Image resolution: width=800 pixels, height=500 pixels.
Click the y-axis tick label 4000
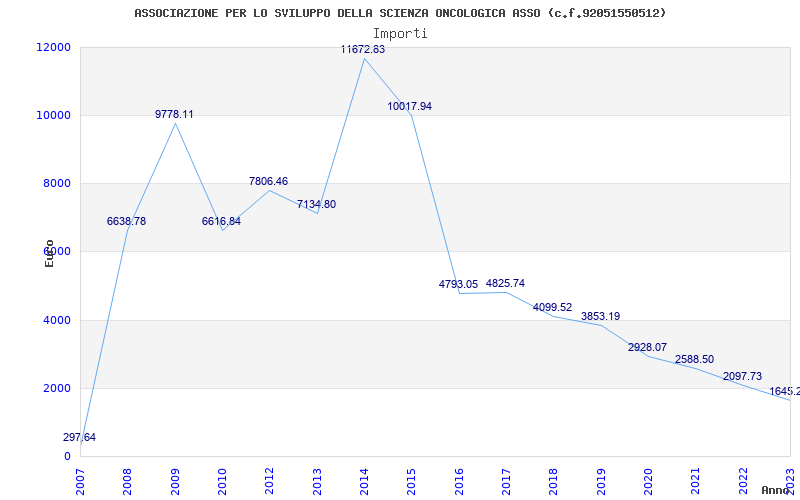click(x=56, y=320)
